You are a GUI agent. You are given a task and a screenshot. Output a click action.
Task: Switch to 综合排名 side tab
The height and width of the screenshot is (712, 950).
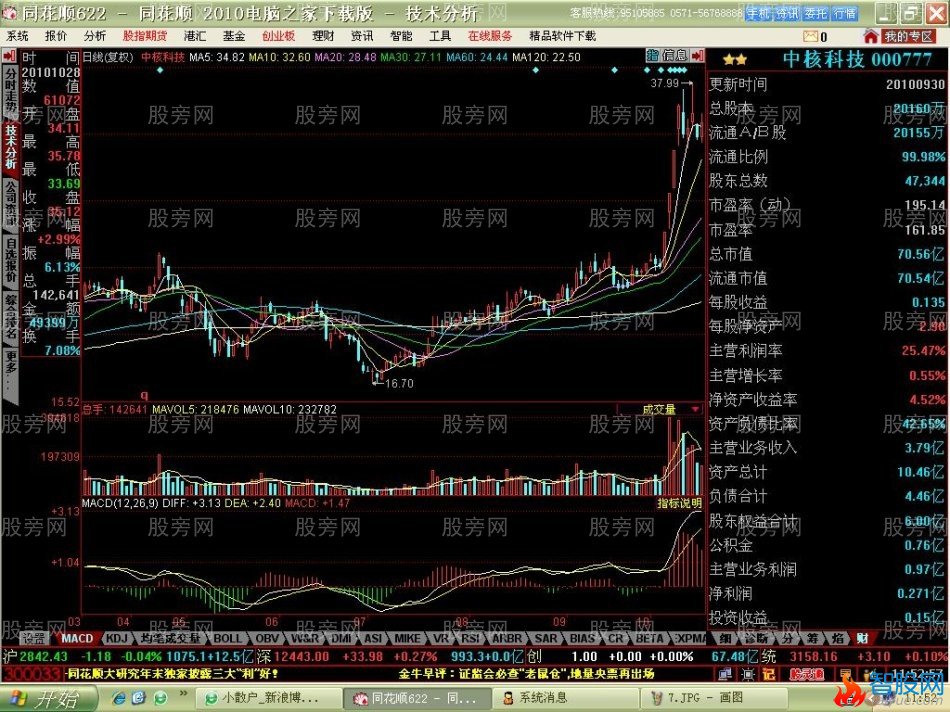tap(10, 316)
